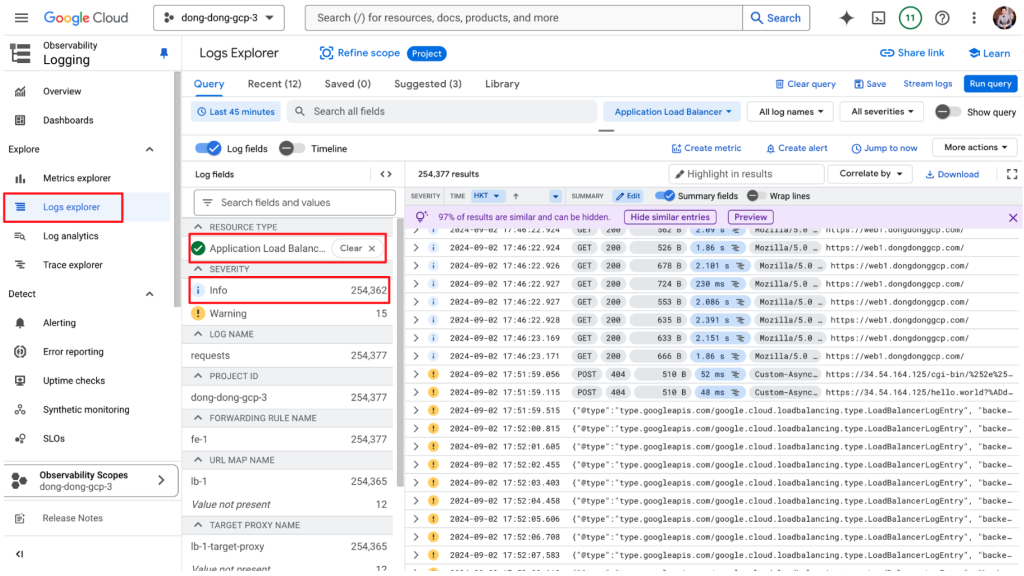Click the SLOs icon in sidebar
Image resolution: width=1024 pixels, height=576 pixels.
(20, 438)
